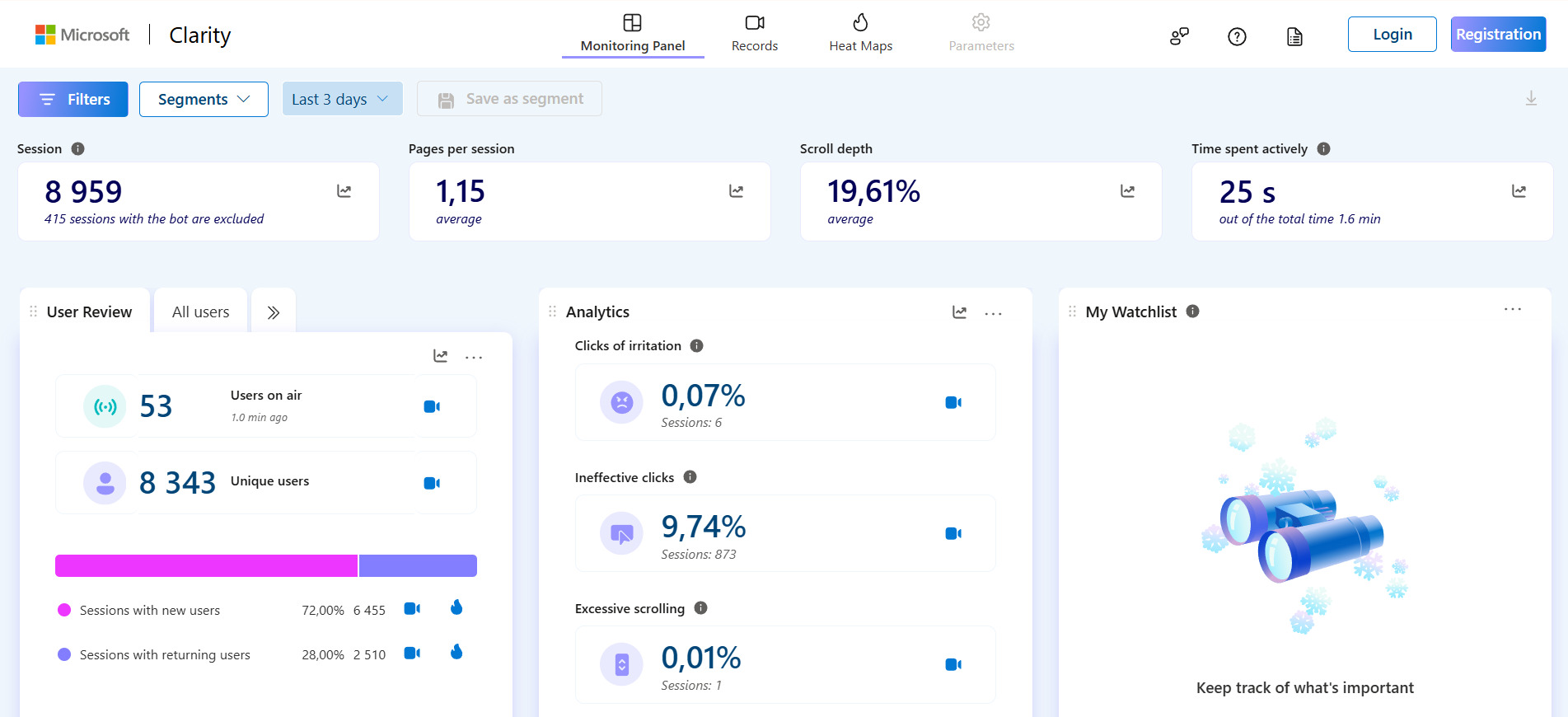View recordings for Clicks of irritation

pos(953,402)
